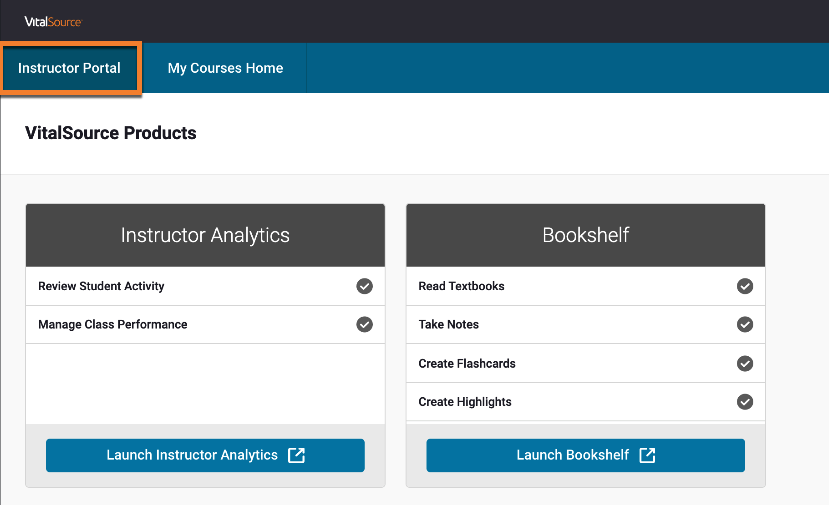Image resolution: width=829 pixels, height=505 pixels.
Task: Click the Manage Class Performance checkmark icon
Action: pos(364,324)
